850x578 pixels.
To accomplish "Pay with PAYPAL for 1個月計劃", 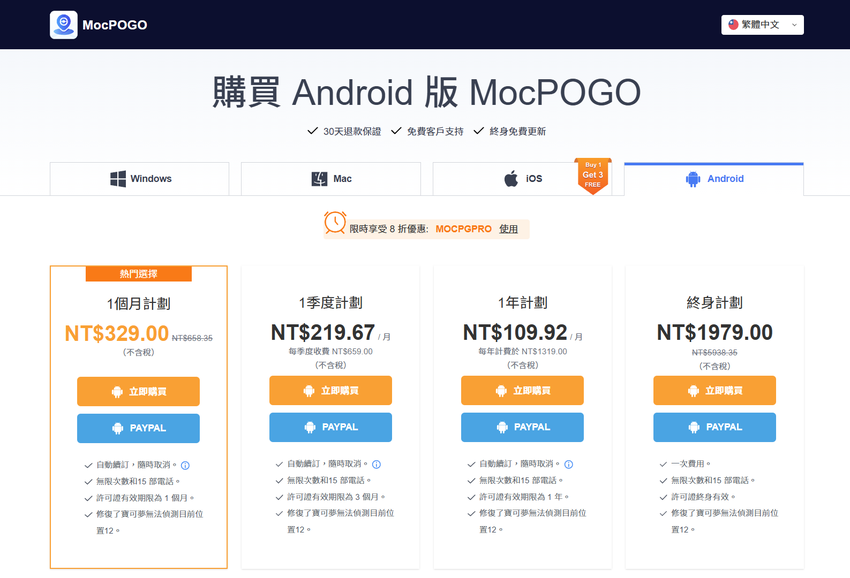I will click(x=138, y=428).
